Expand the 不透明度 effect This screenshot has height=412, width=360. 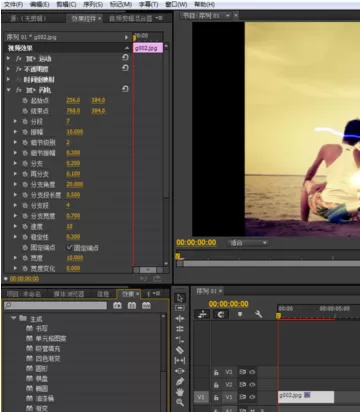8,69
